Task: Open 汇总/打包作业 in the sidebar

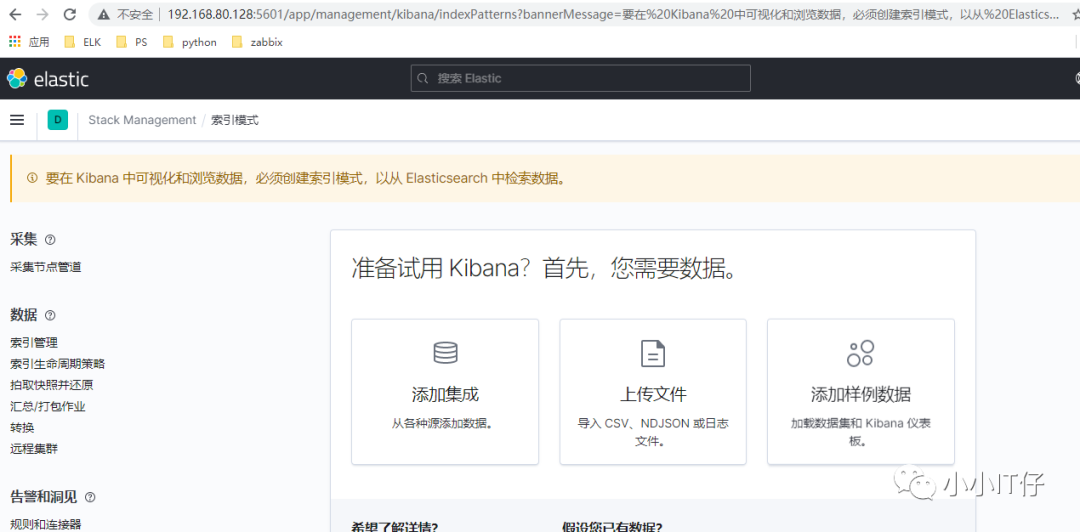Action: point(48,407)
